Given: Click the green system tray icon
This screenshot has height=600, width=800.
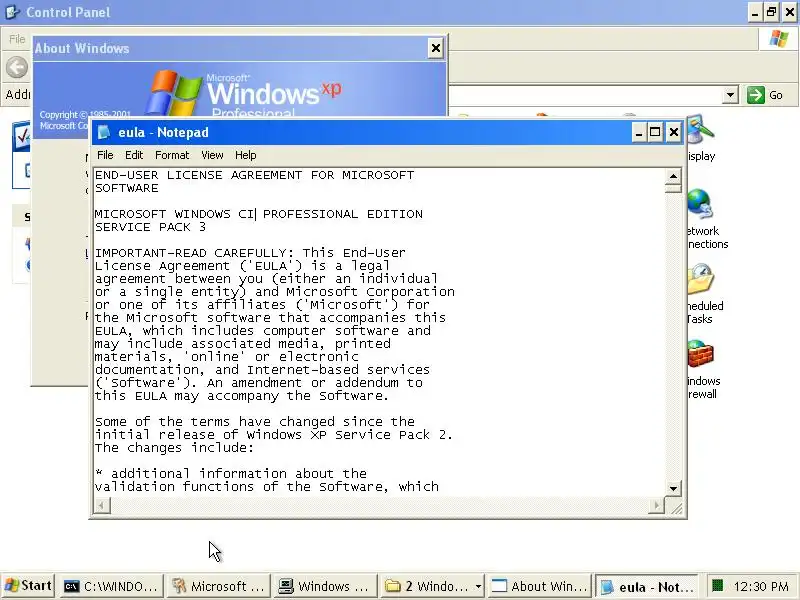Looking at the screenshot, I should [x=718, y=585].
